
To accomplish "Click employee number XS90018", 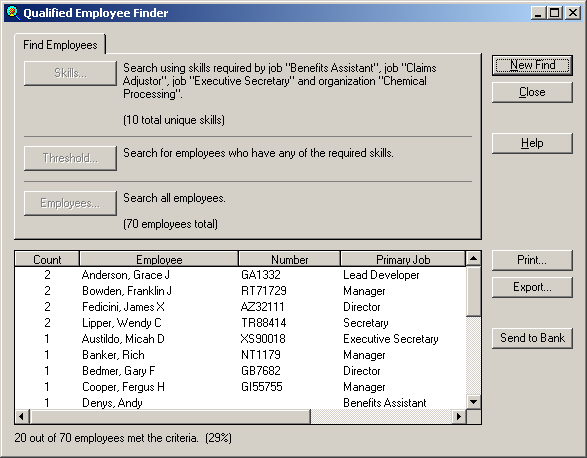I will tap(263, 339).
